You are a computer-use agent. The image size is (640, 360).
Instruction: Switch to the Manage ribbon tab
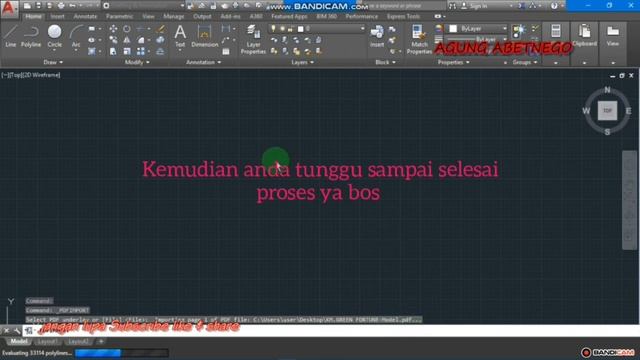click(x=173, y=16)
